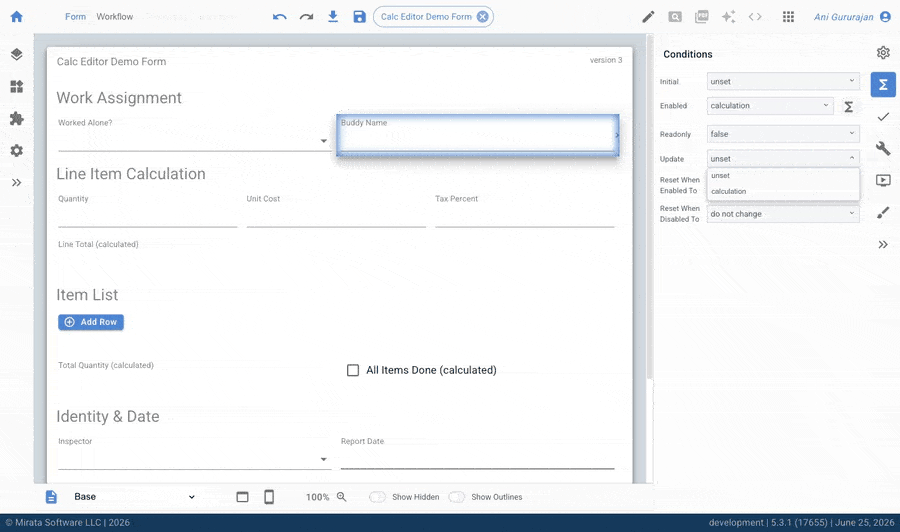Click the 'Total Quantity (calculated)' label

pos(106,366)
